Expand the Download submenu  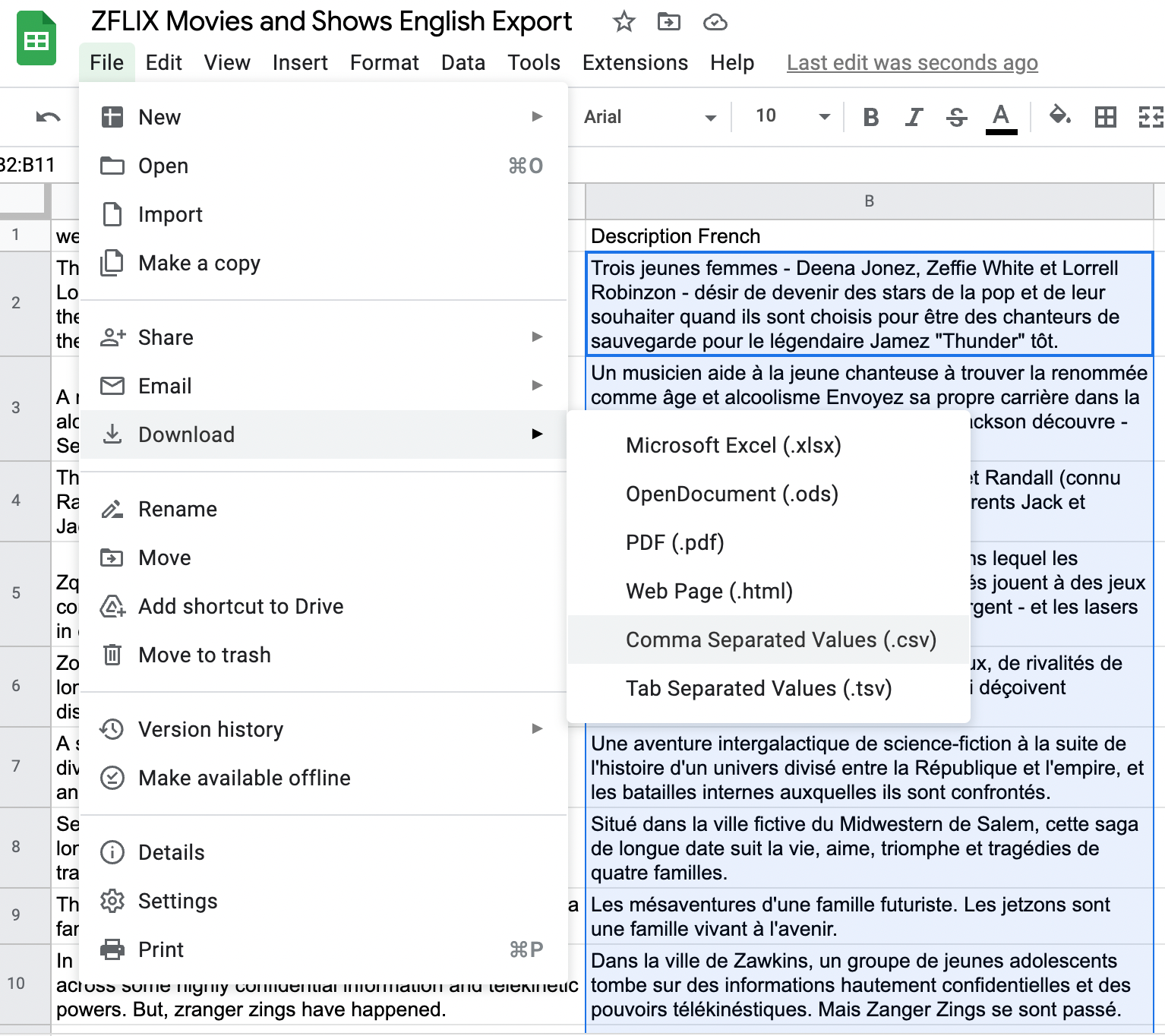click(323, 434)
